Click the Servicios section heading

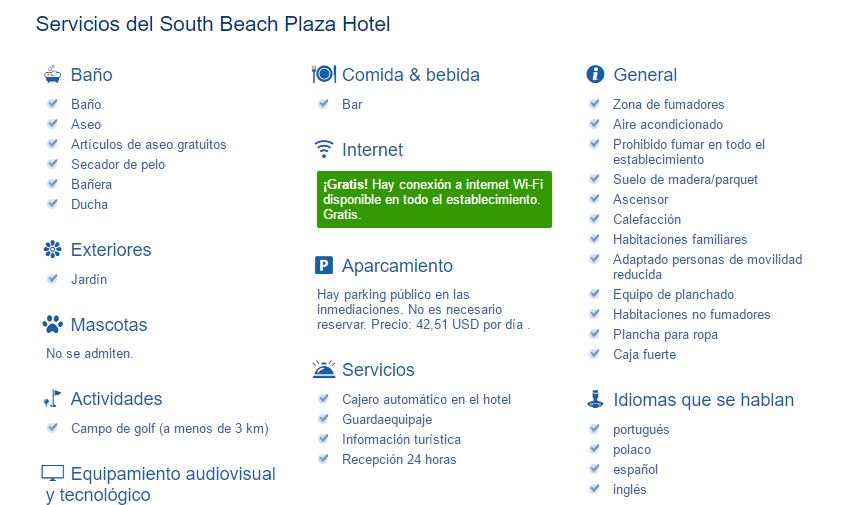(x=378, y=370)
